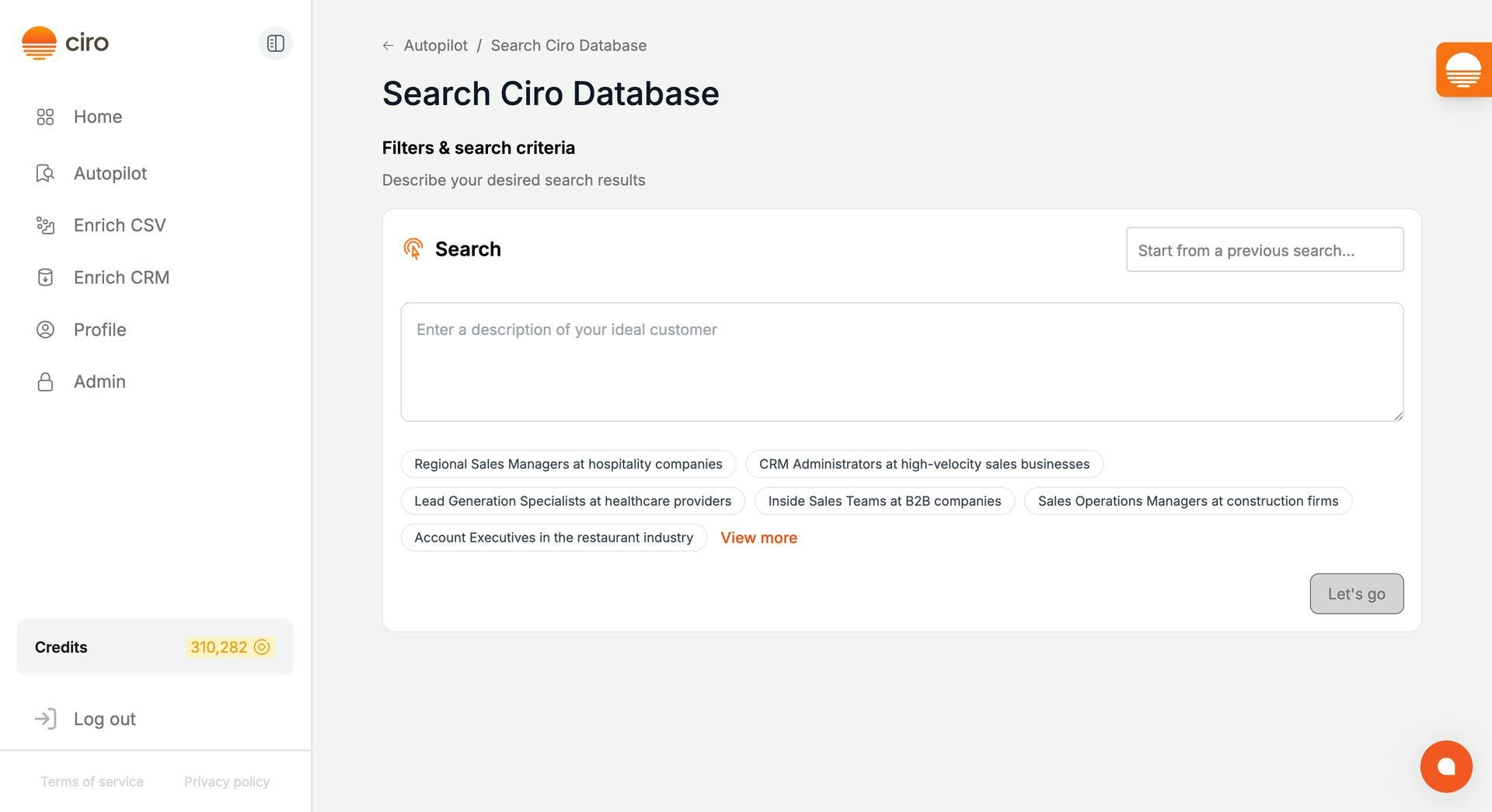This screenshot has width=1492, height=812.
Task: Click the Credits balance coin icon
Action: click(262, 647)
